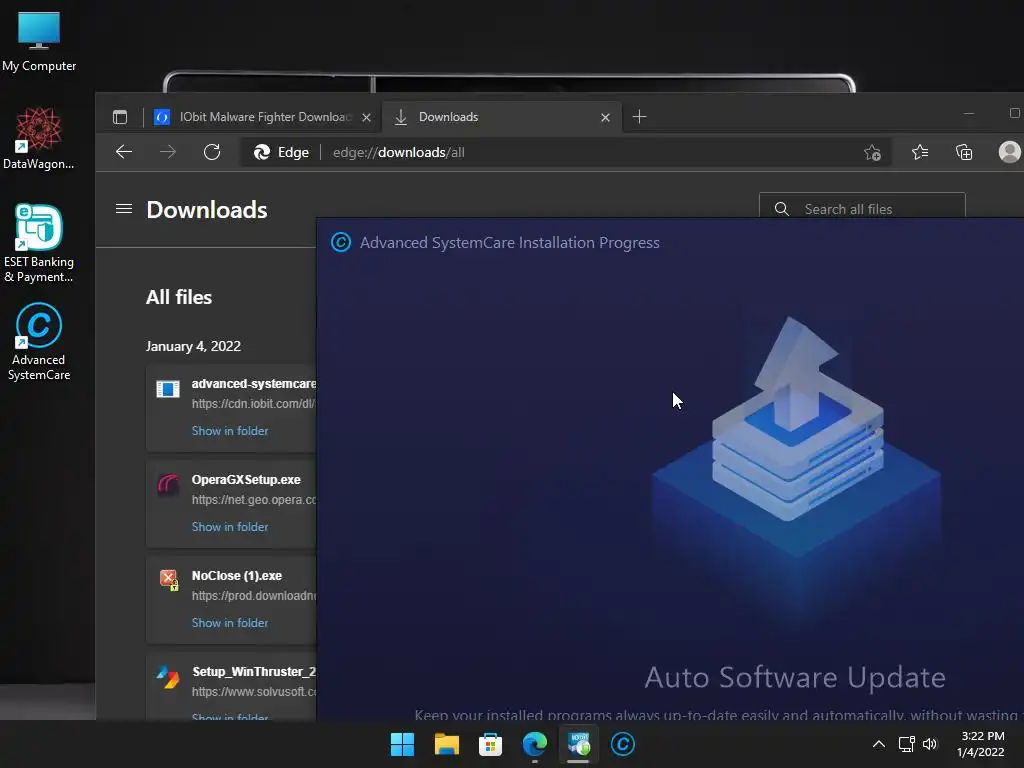
Task: Click the cdn.iobit.com download URL
Action: (253, 404)
